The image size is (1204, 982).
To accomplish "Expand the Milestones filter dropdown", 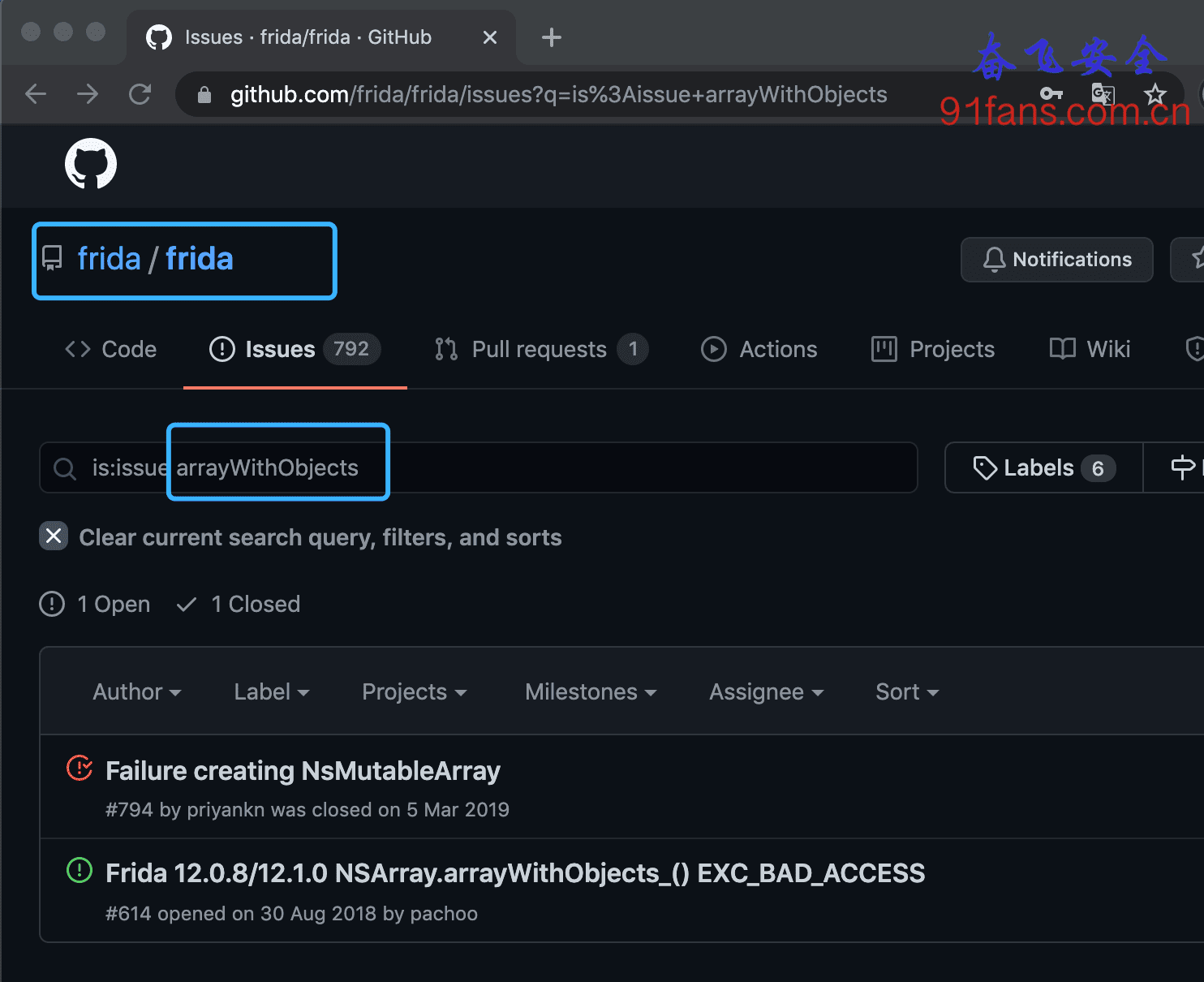I will [x=591, y=691].
